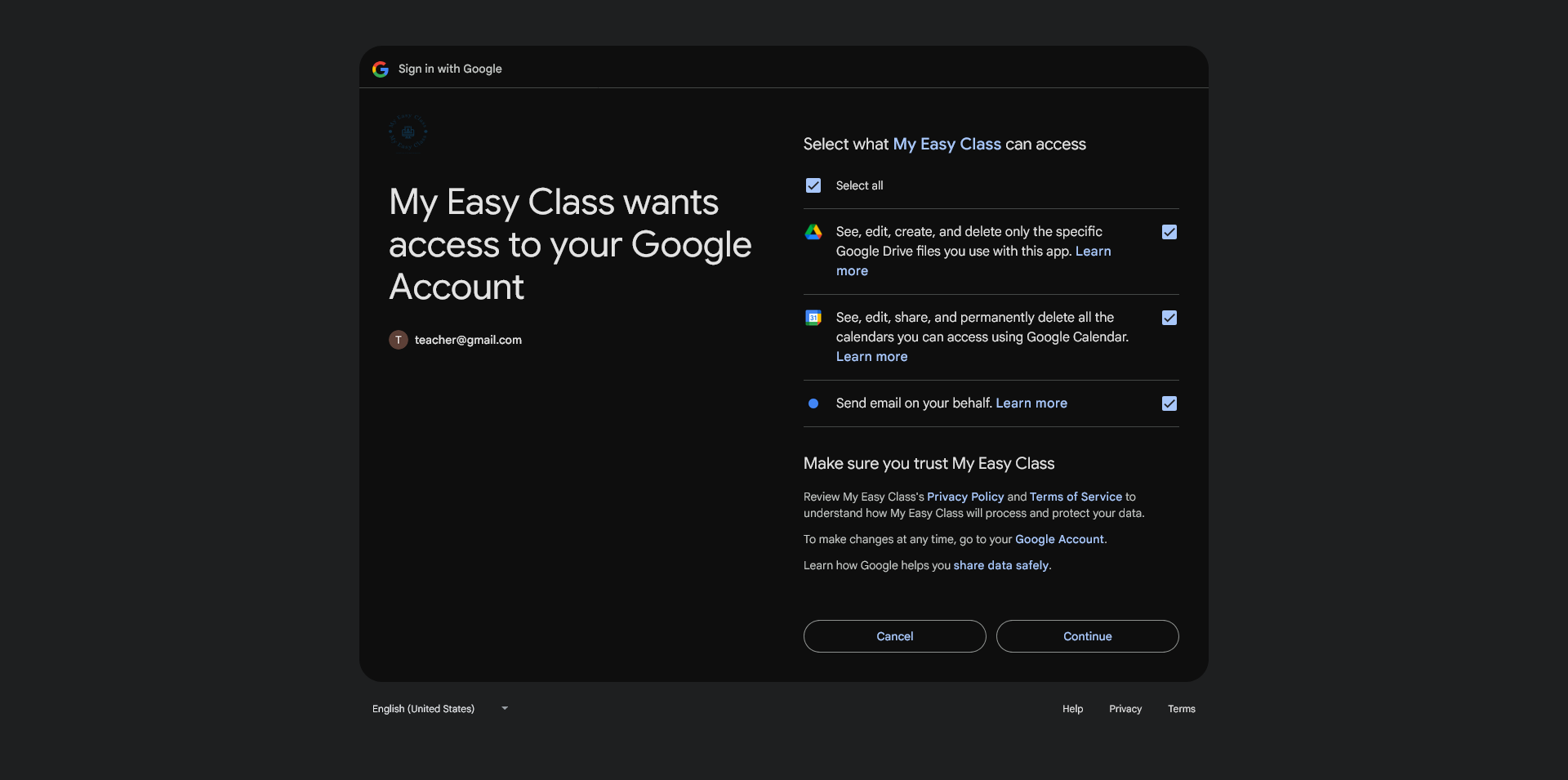
Task: Open the share data safely link
Action: click(x=1000, y=565)
